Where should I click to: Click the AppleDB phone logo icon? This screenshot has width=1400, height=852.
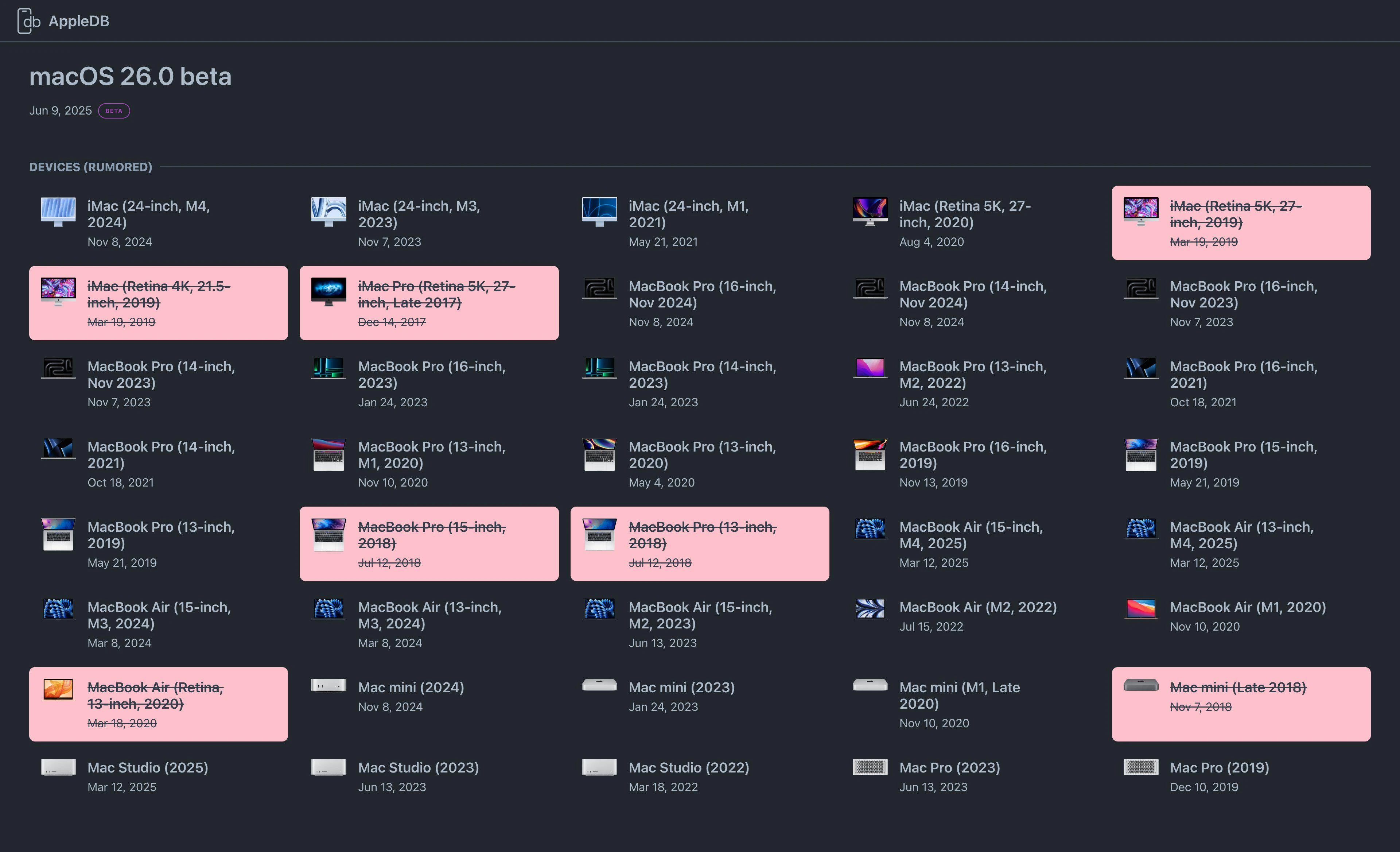click(x=29, y=21)
